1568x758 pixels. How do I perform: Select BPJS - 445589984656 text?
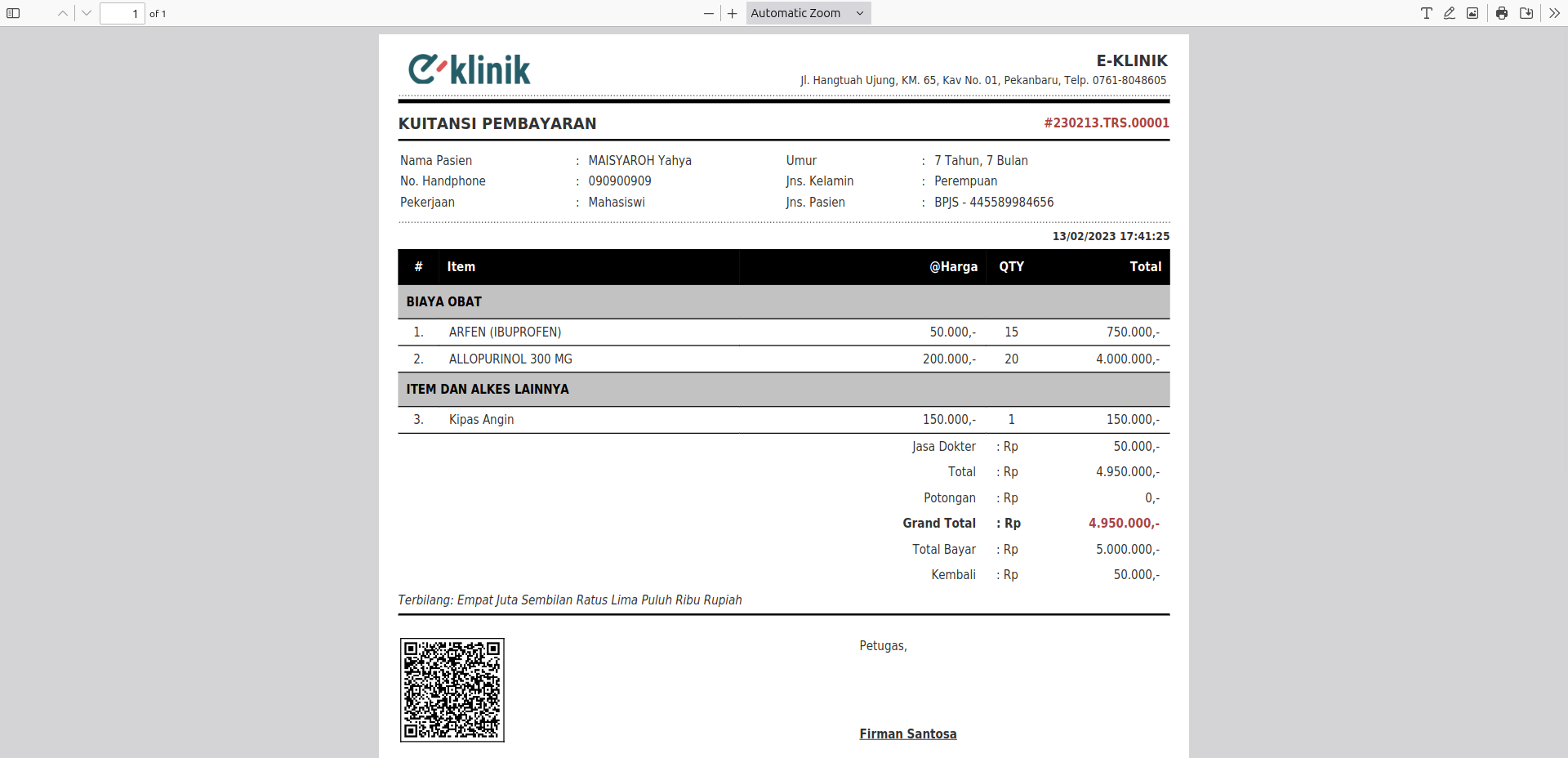pyautogui.click(x=994, y=203)
